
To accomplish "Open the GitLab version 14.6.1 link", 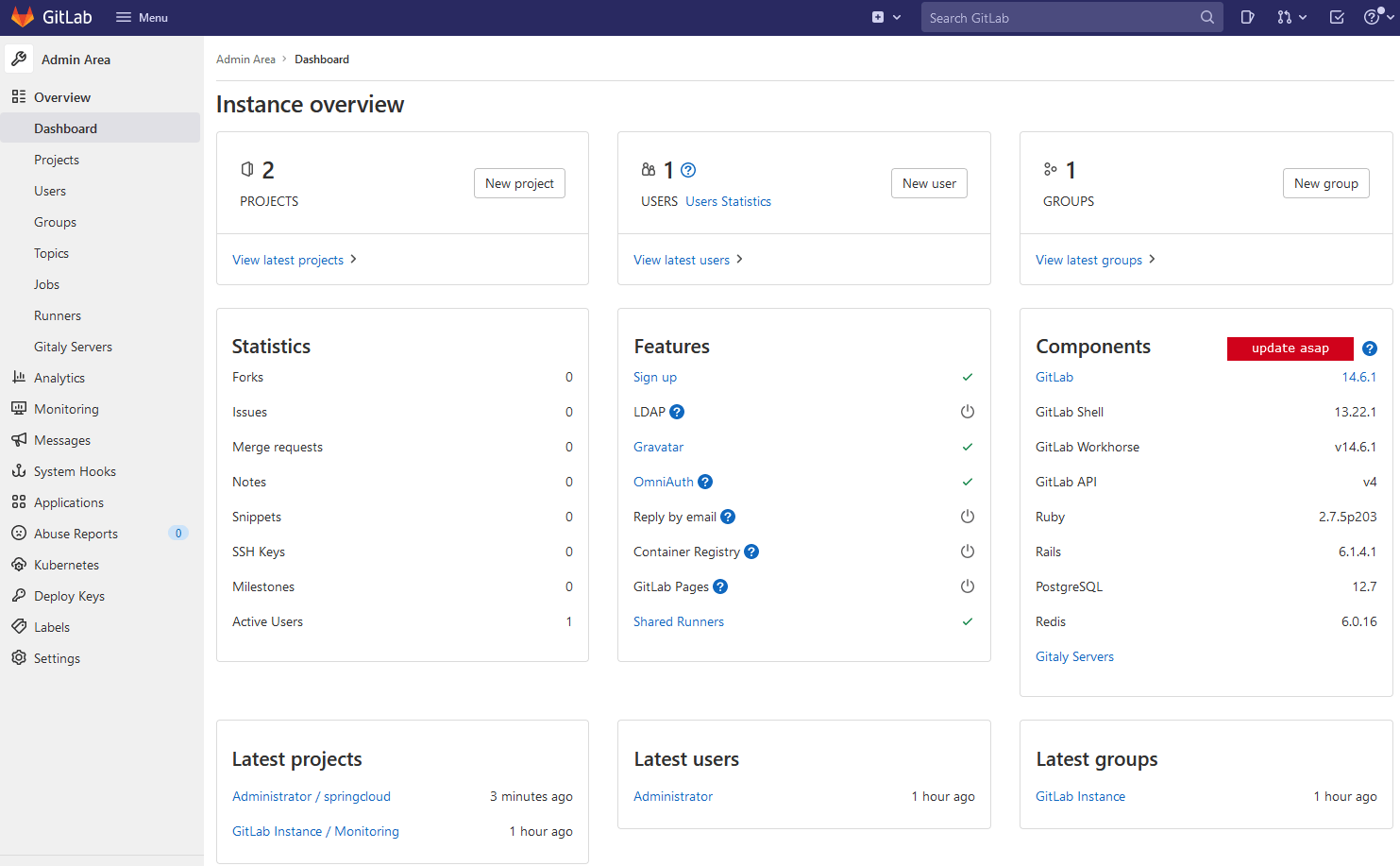I will click(1358, 377).
